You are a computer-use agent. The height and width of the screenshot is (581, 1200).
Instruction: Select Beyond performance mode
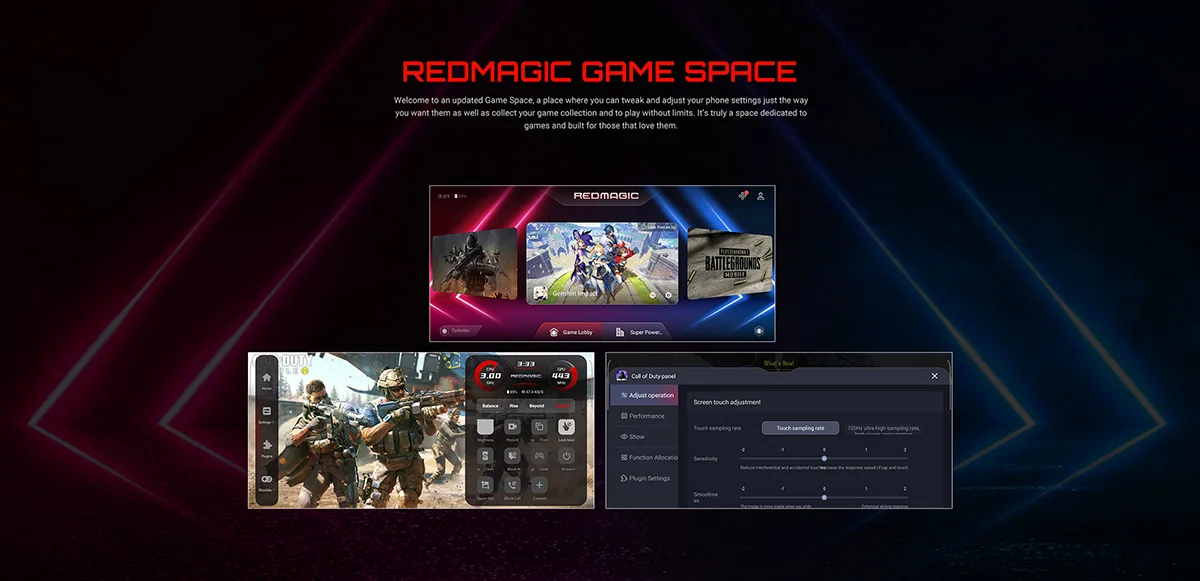(537, 406)
